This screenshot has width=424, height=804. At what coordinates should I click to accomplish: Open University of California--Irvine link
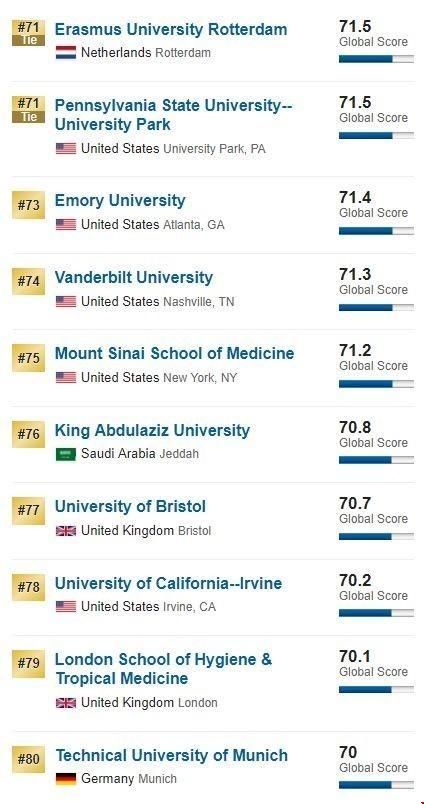click(x=168, y=584)
